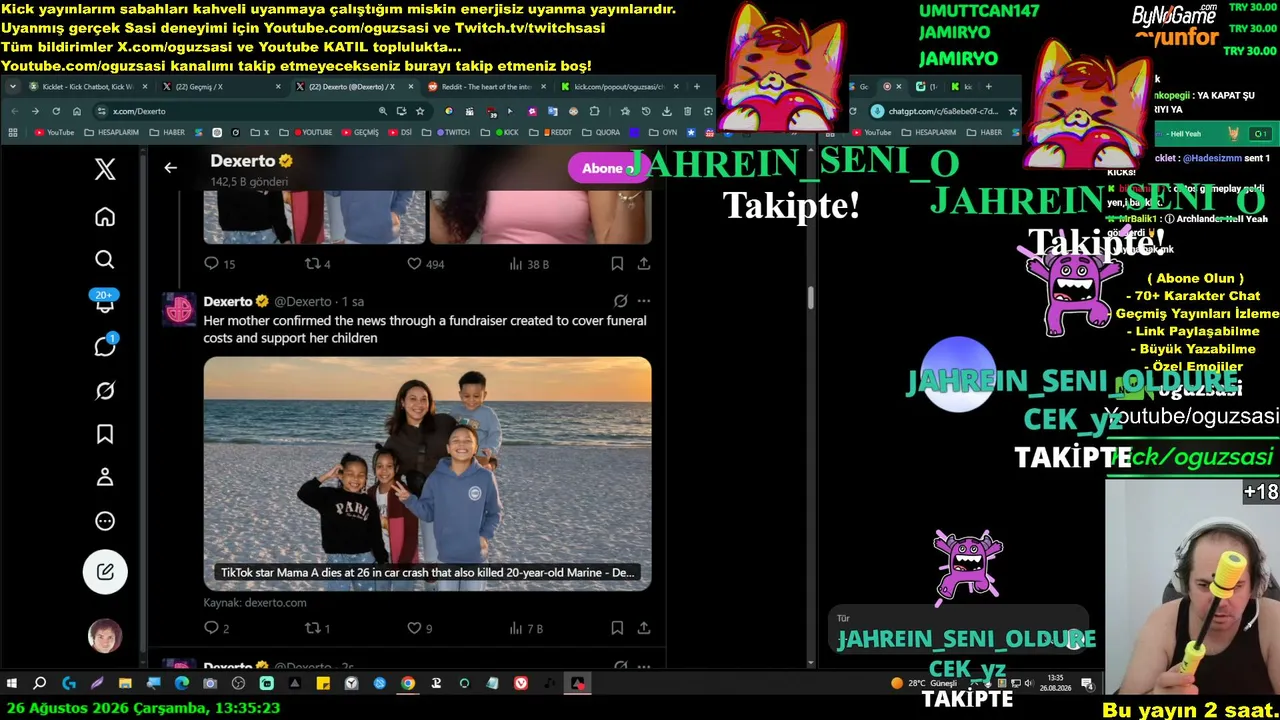Open the X page vertical scrollbar thumb
1280x720 pixels.
point(811,298)
